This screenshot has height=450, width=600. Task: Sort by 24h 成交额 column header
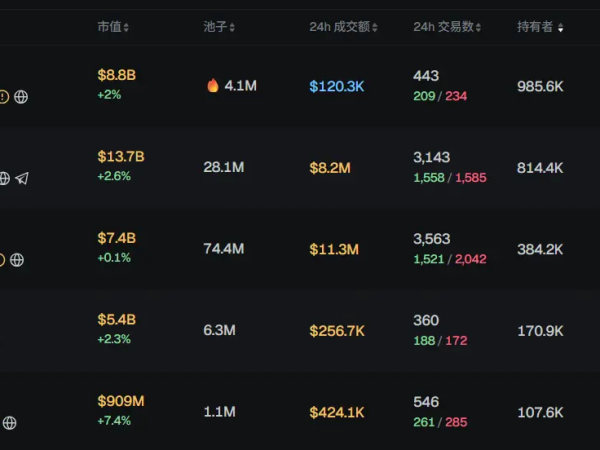tap(343, 27)
